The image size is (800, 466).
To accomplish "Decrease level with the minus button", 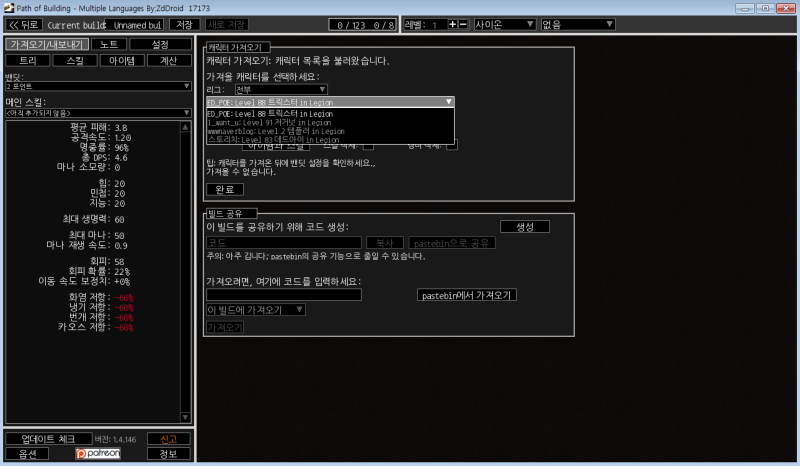I will tap(463, 24).
